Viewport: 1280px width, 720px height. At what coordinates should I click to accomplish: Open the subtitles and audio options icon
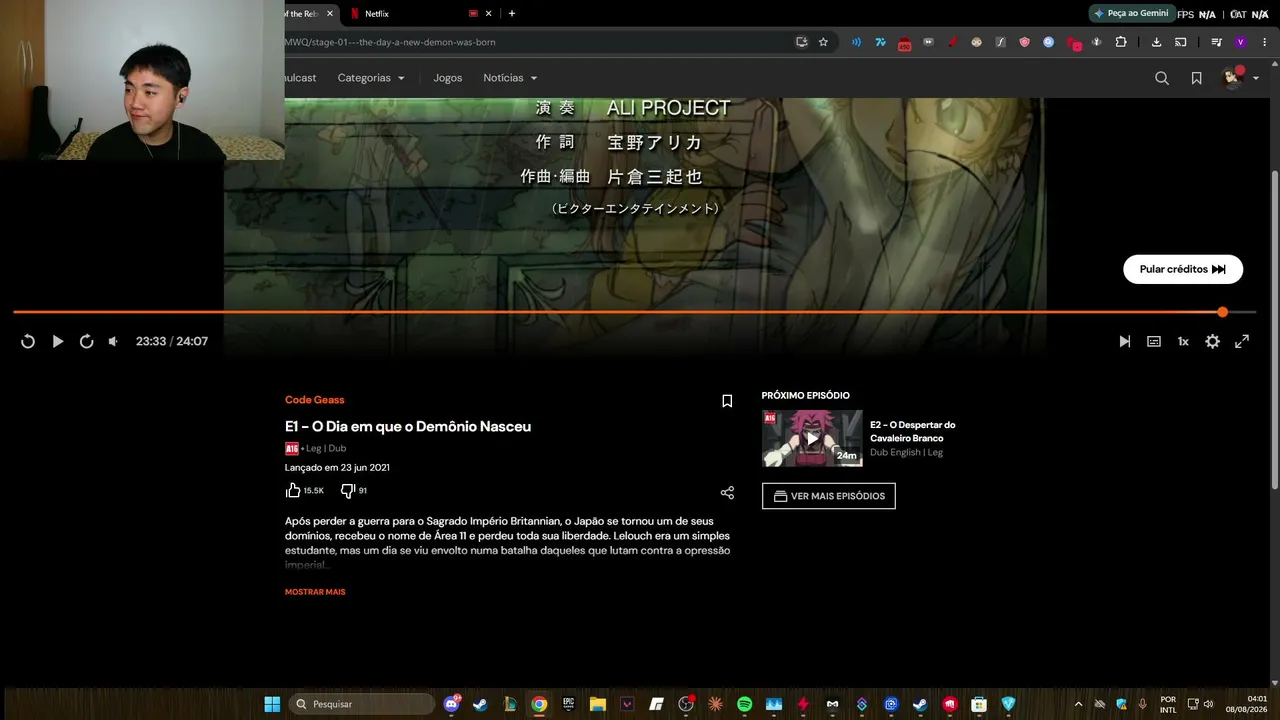pyautogui.click(x=1154, y=341)
